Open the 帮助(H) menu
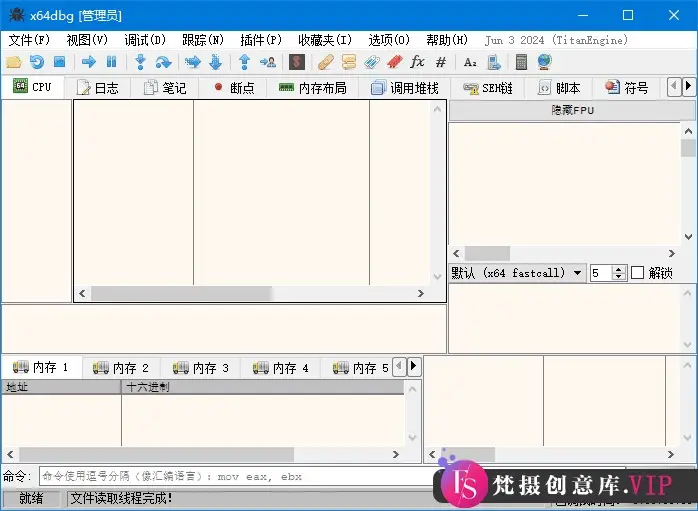Image resolution: width=698 pixels, height=511 pixels. [446, 40]
